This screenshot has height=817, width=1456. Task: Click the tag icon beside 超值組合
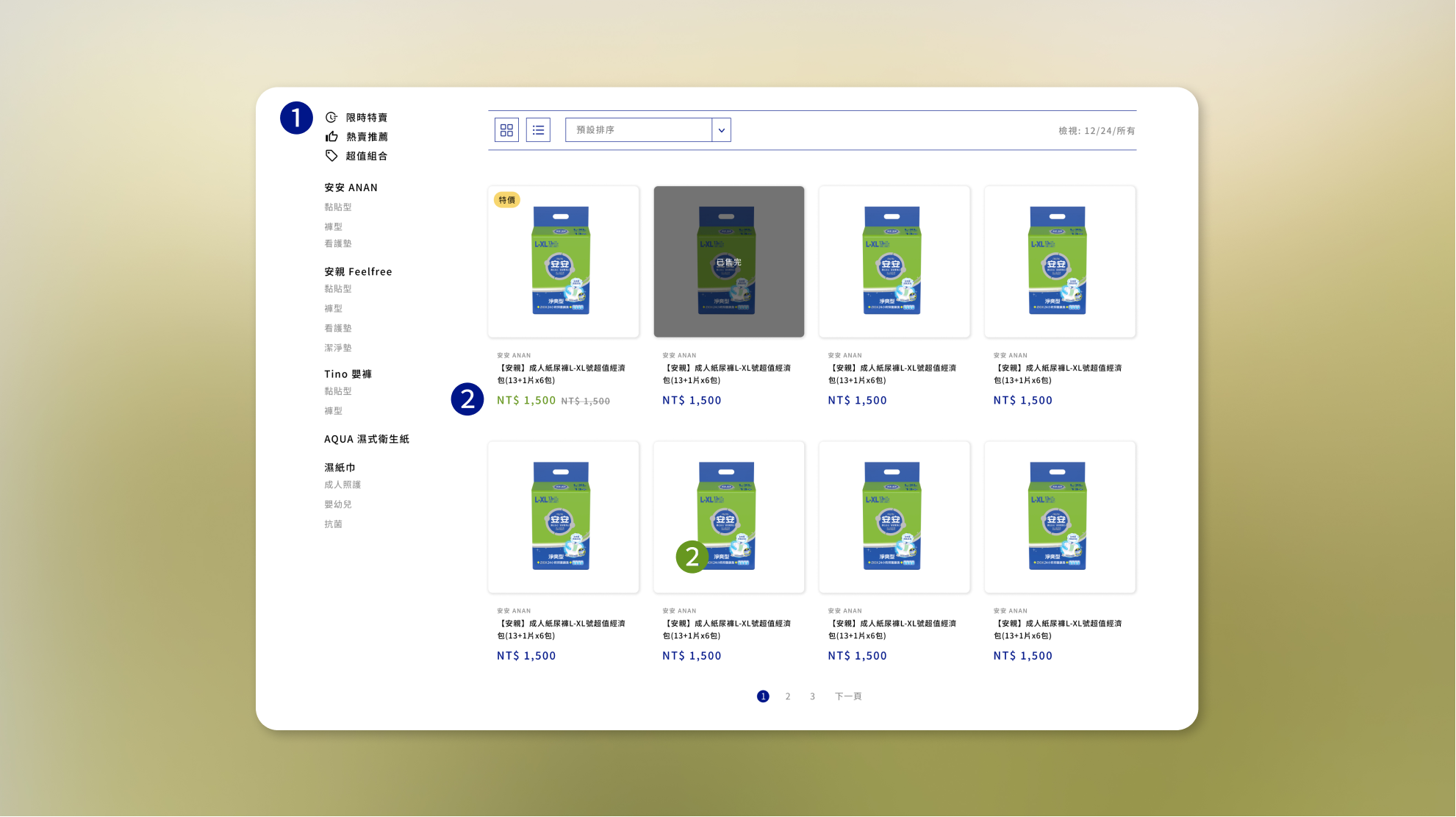(331, 156)
